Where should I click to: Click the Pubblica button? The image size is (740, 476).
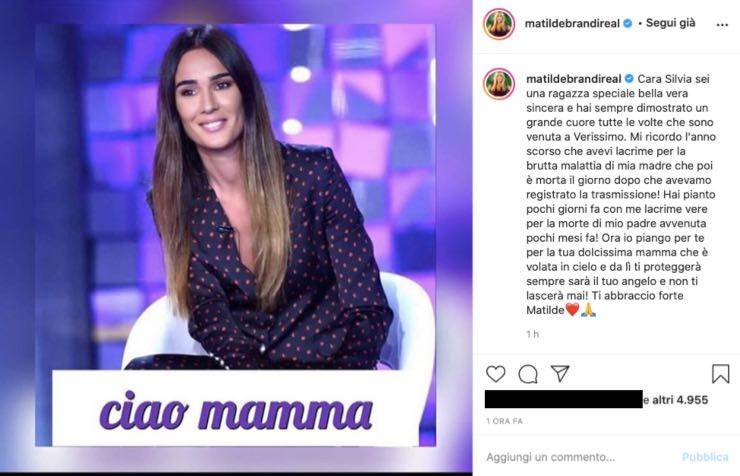tap(705, 457)
